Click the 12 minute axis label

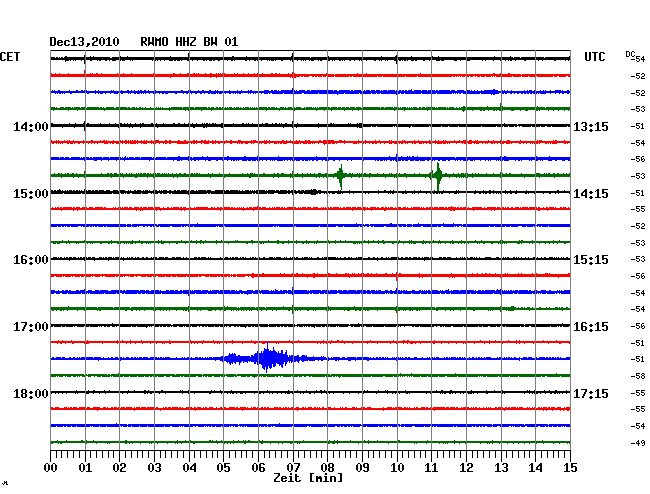[466, 468]
